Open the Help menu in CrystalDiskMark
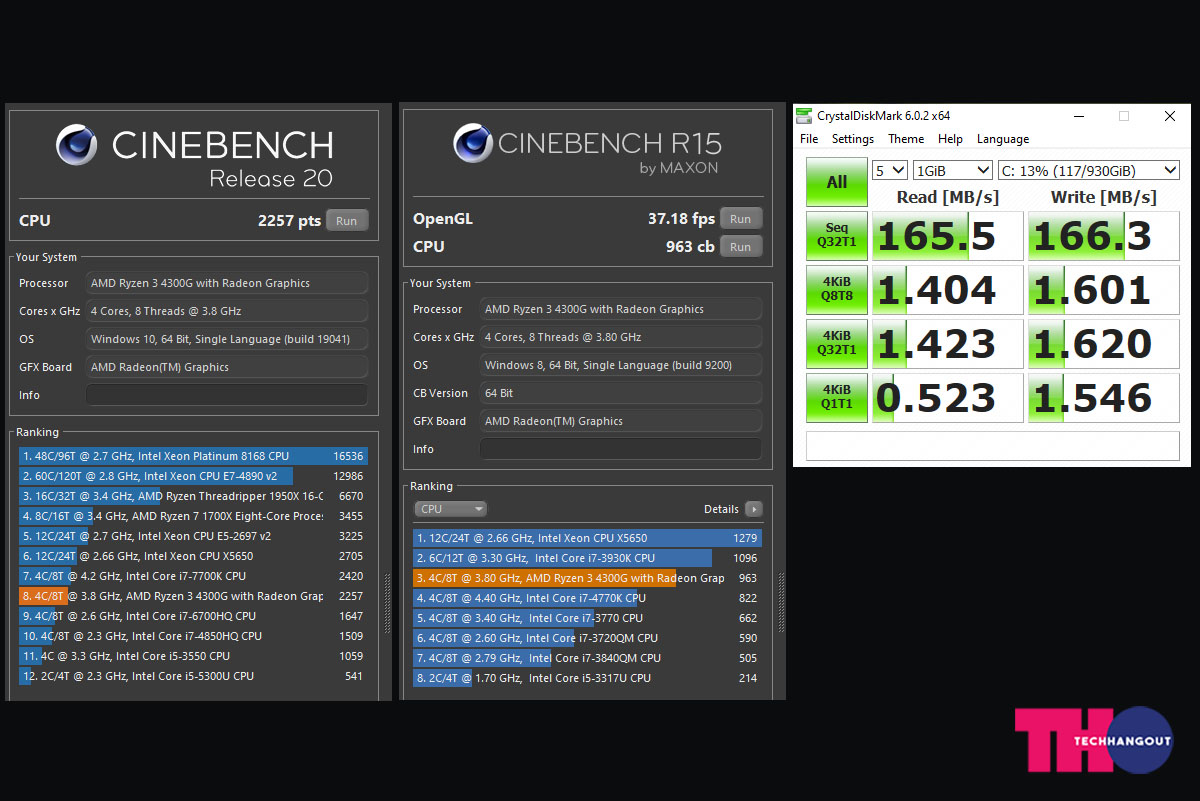The height and width of the screenshot is (801, 1200). pyautogui.click(x=950, y=139)
